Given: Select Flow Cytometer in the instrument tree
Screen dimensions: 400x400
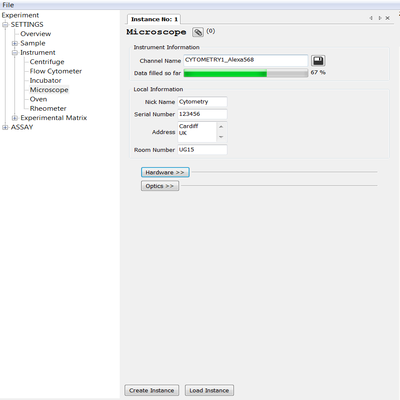Looking at the screenshot, I should tap(56, 71).
